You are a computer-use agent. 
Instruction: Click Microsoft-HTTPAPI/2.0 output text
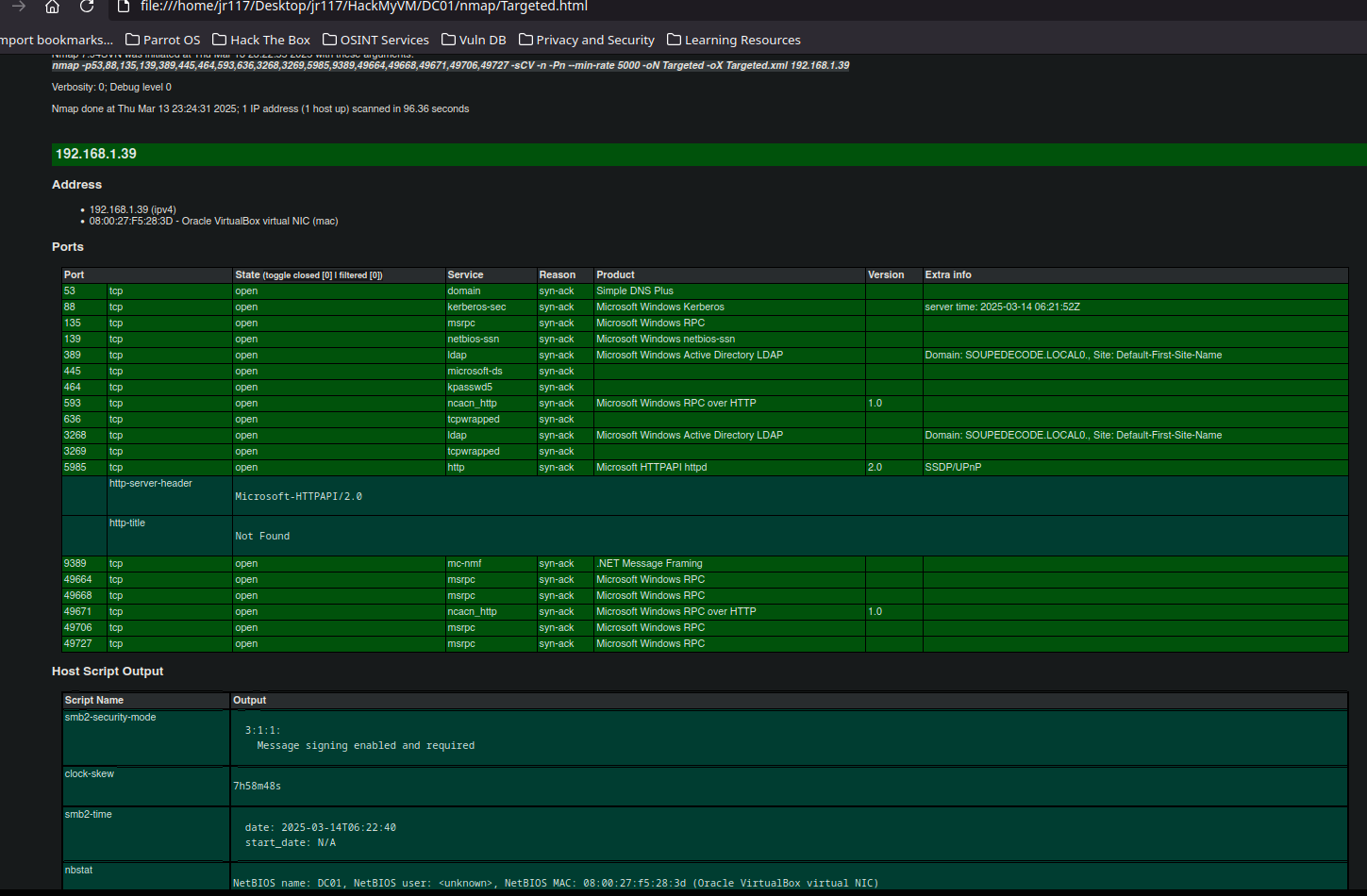(298, 496)
